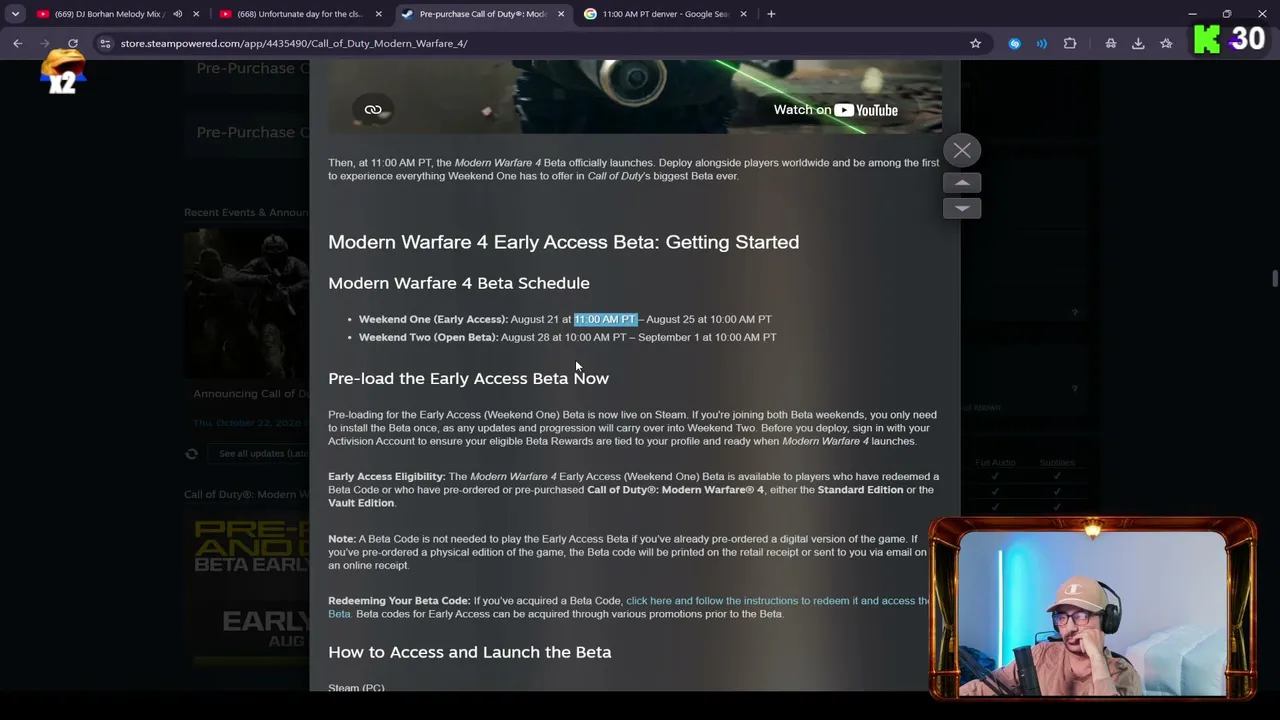Click 'Weekend Two (Open Beta):' text
This screenshot has width=1280, height=720.
click(x=428, y=337)
